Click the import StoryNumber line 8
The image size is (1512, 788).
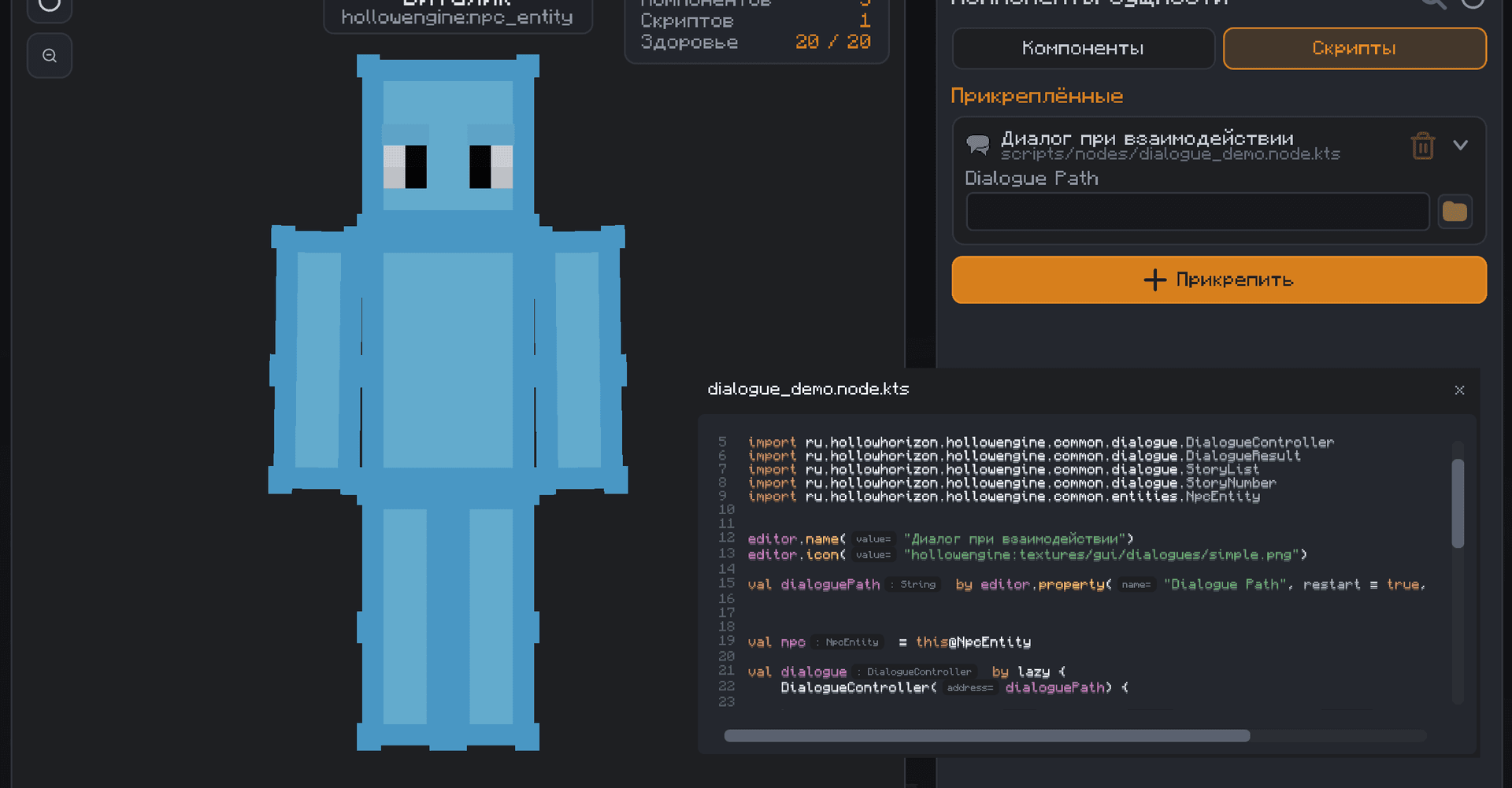[1012, 483]
